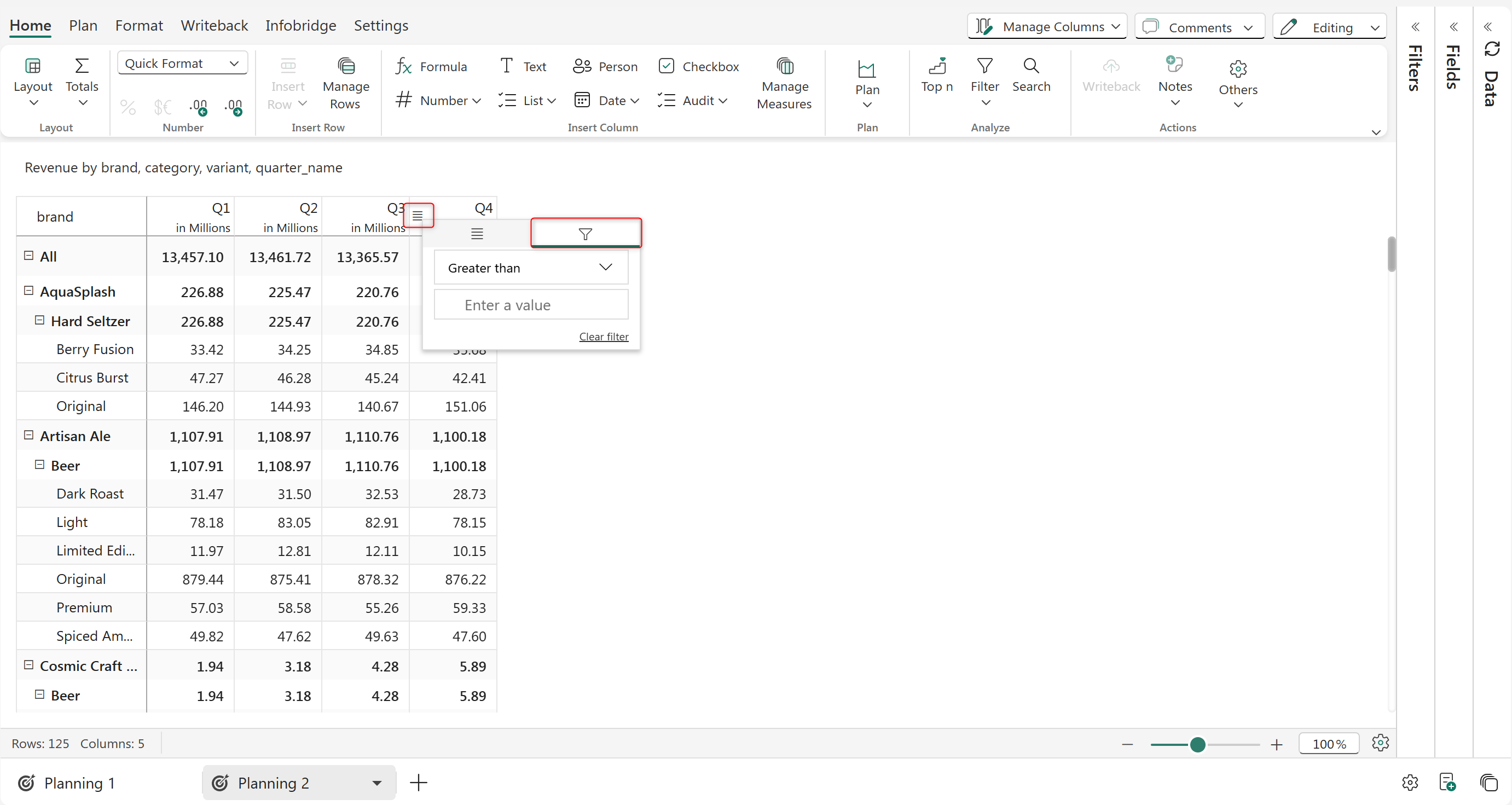1512x805 pixels.
Task: Click the Search magnifier icon
Action: 1032,66
